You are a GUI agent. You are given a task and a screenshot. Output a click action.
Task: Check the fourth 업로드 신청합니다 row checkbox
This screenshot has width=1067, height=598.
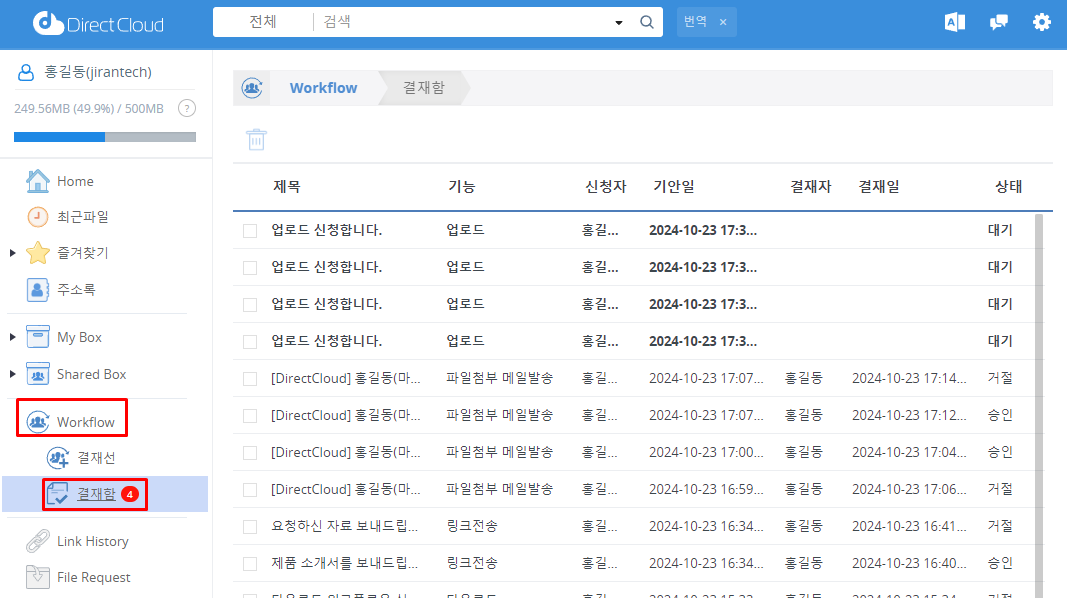pos(250,342)
